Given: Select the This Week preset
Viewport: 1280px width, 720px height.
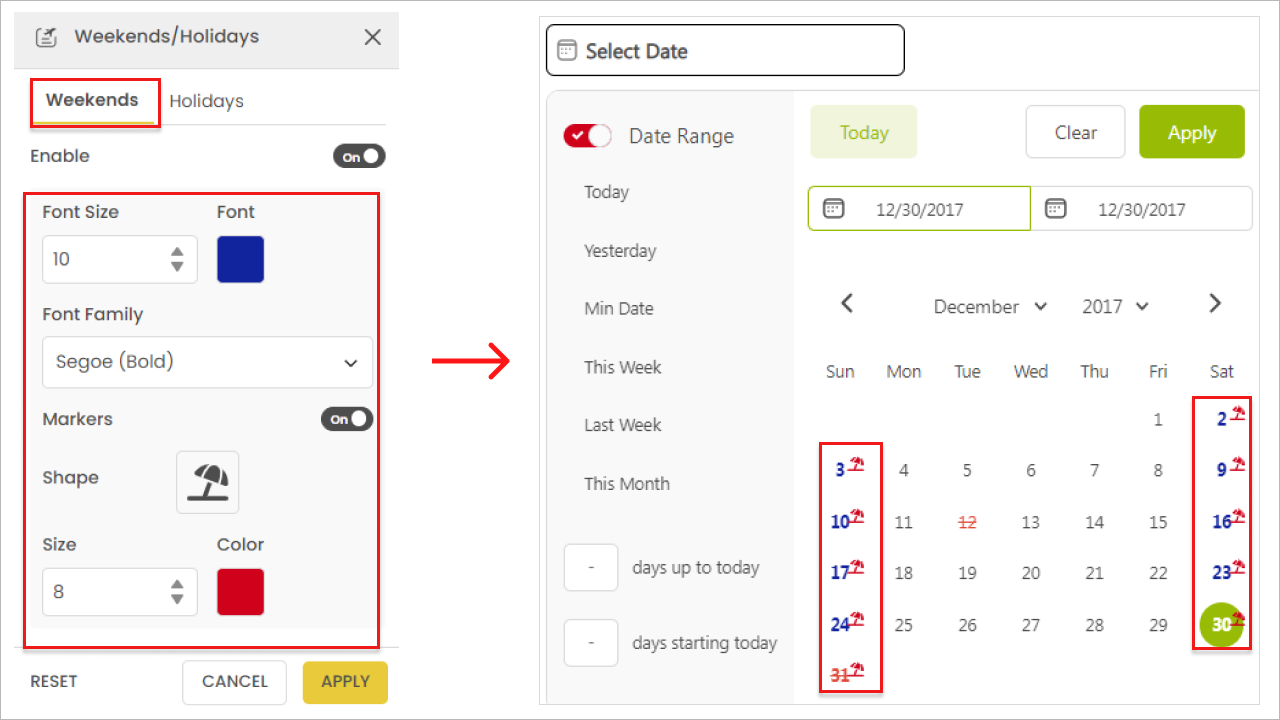Looking at the screenshot, I should tap(622, 367).
